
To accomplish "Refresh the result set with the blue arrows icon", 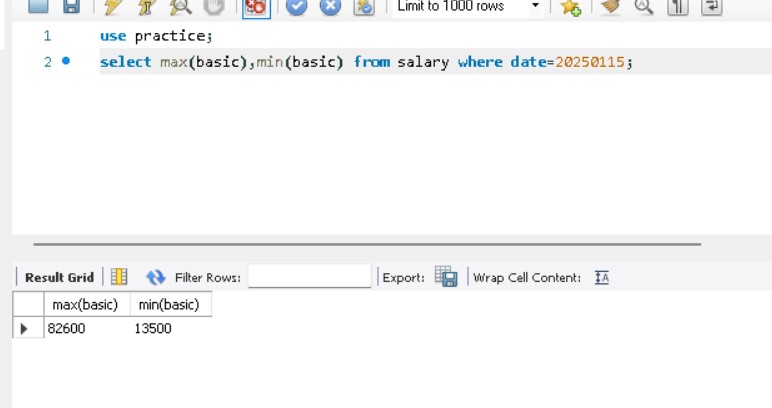I will [x=156, y=277].
